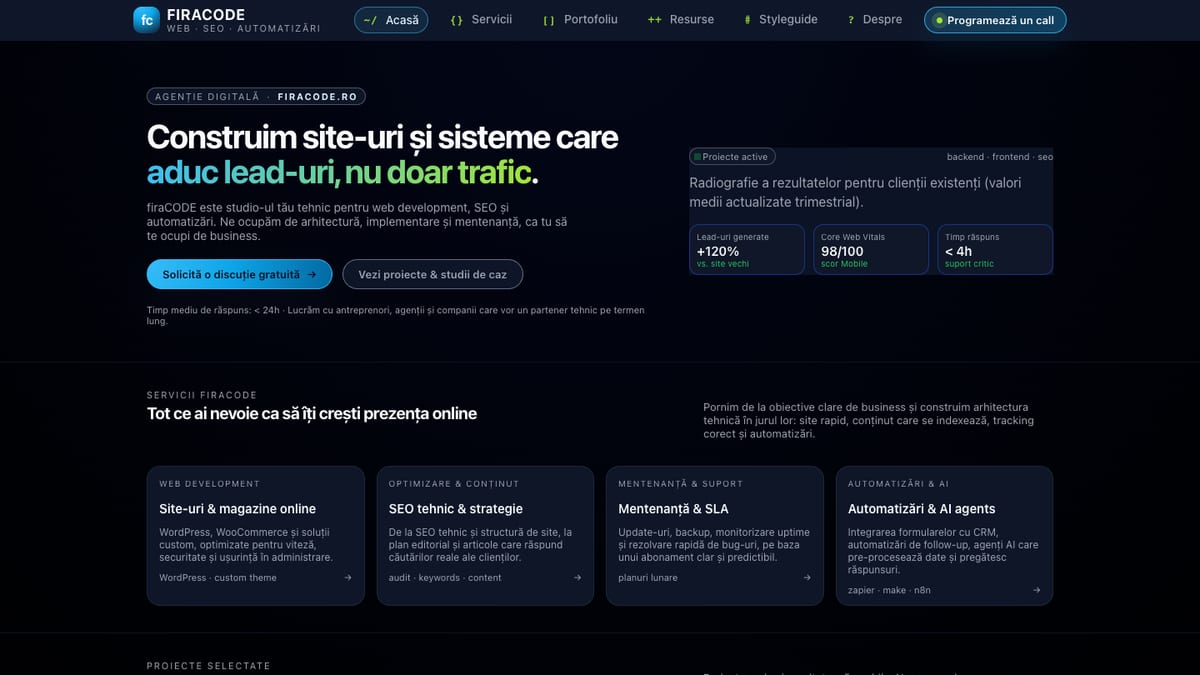The height and width of the screenshot is (675, 1200).
Task: Click the curly braces icon beside Servicii
Action: coord(457,20)
